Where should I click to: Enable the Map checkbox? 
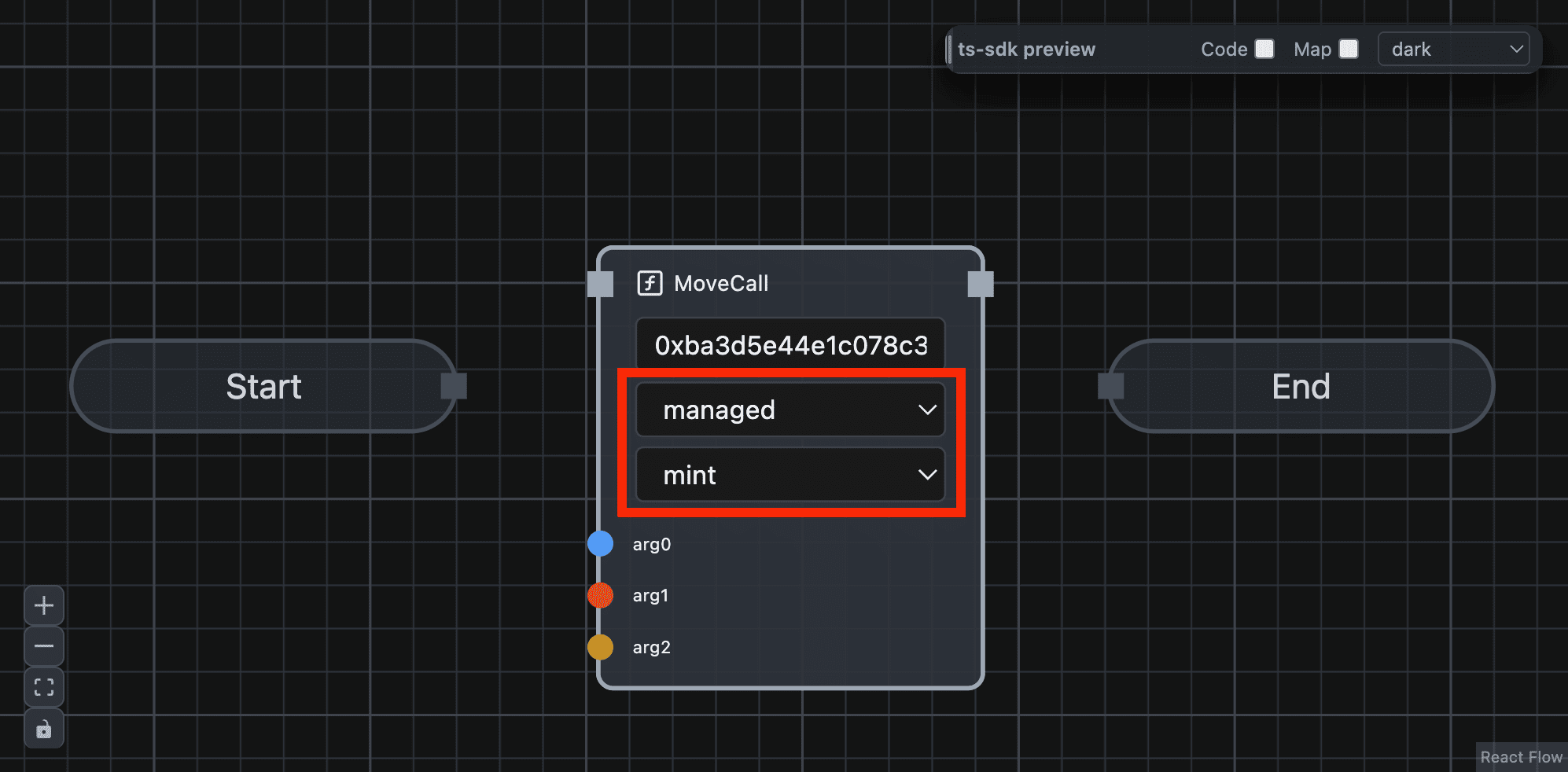[1350, 49]
